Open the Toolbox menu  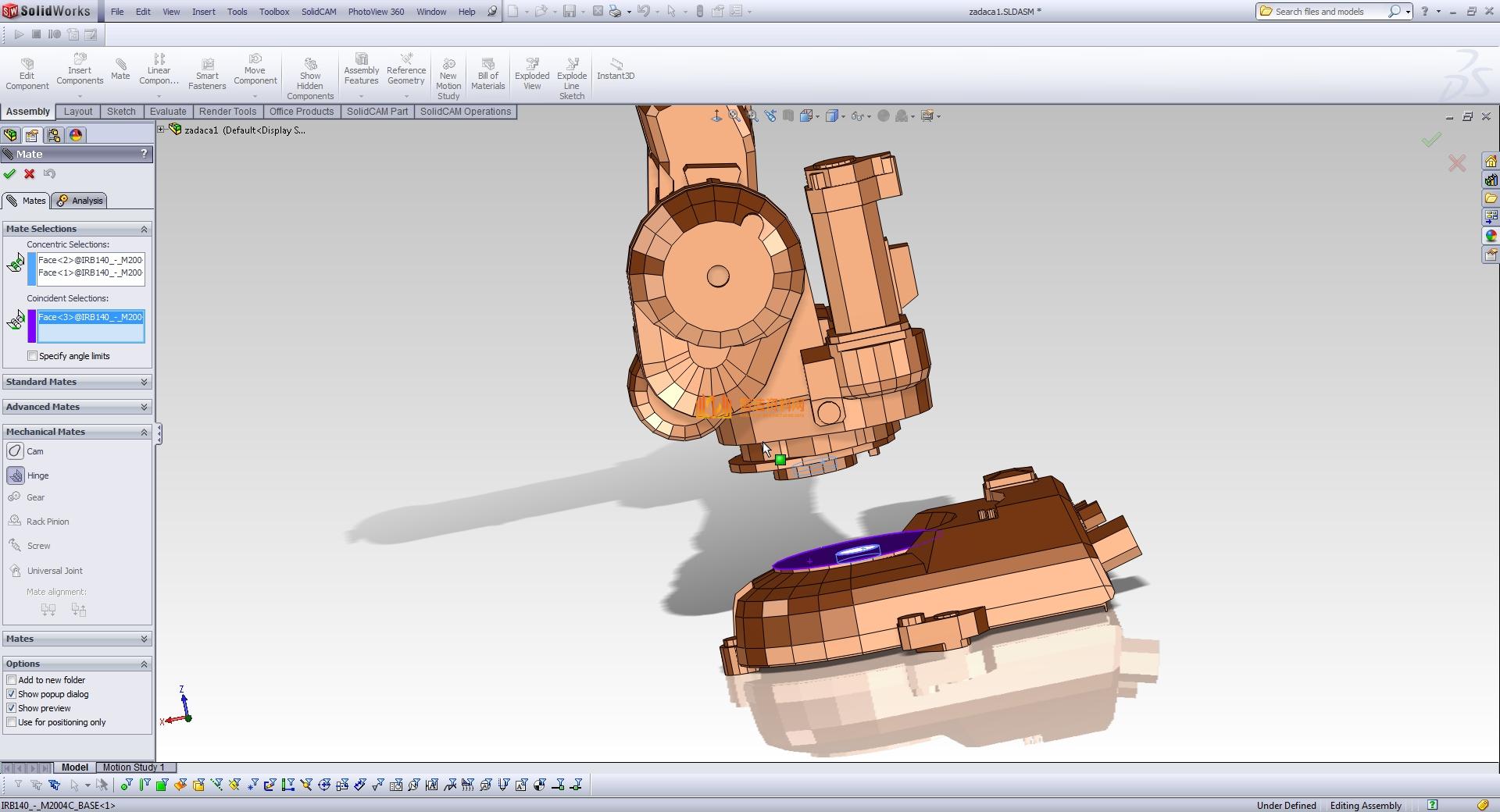[x=274, y=12]
